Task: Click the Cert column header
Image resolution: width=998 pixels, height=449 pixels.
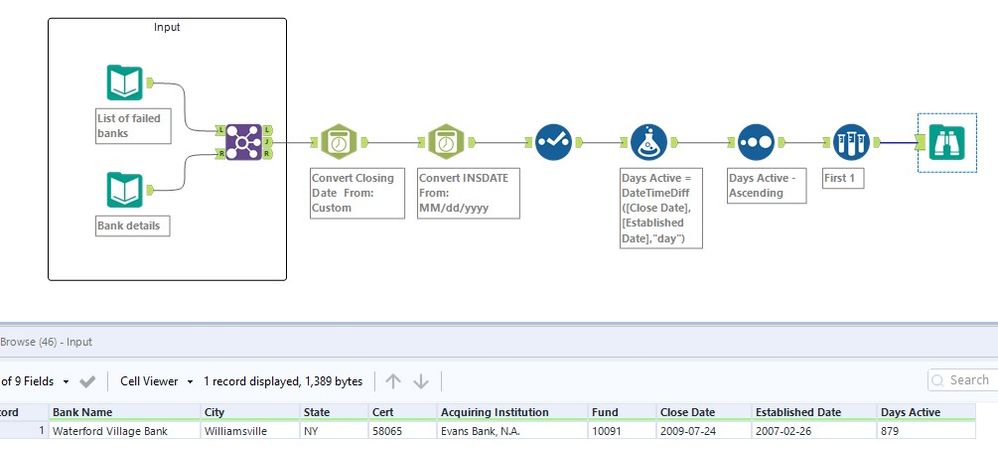Action: click(402, 412)
